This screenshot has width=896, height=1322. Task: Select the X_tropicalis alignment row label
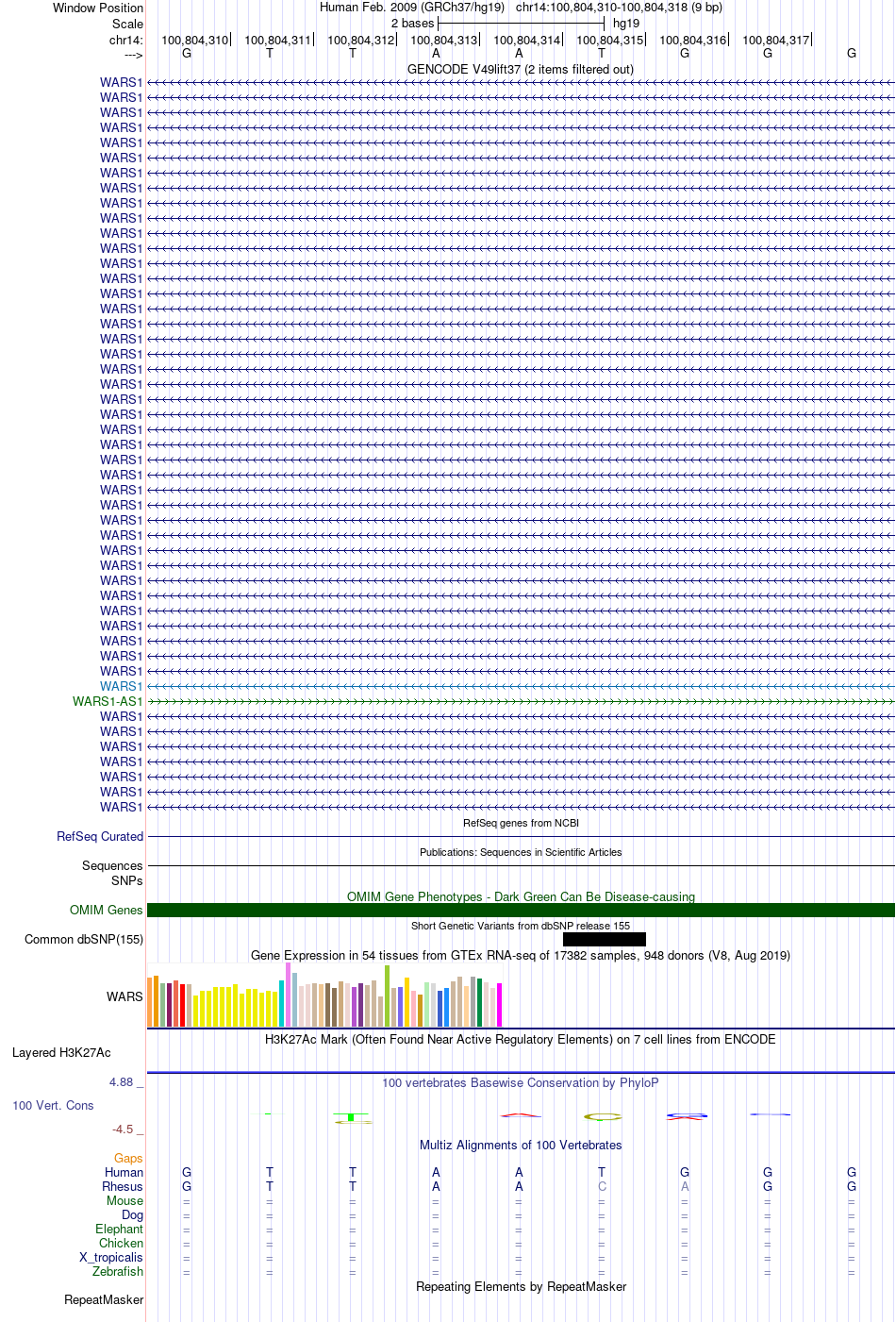pos(111,1257)
